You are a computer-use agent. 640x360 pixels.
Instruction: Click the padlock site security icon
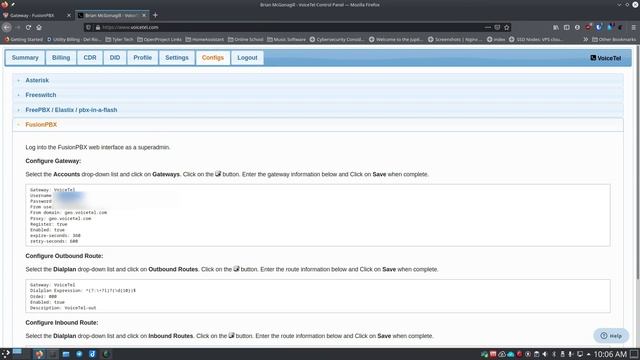pyautogui.click(x=98, y=27)
